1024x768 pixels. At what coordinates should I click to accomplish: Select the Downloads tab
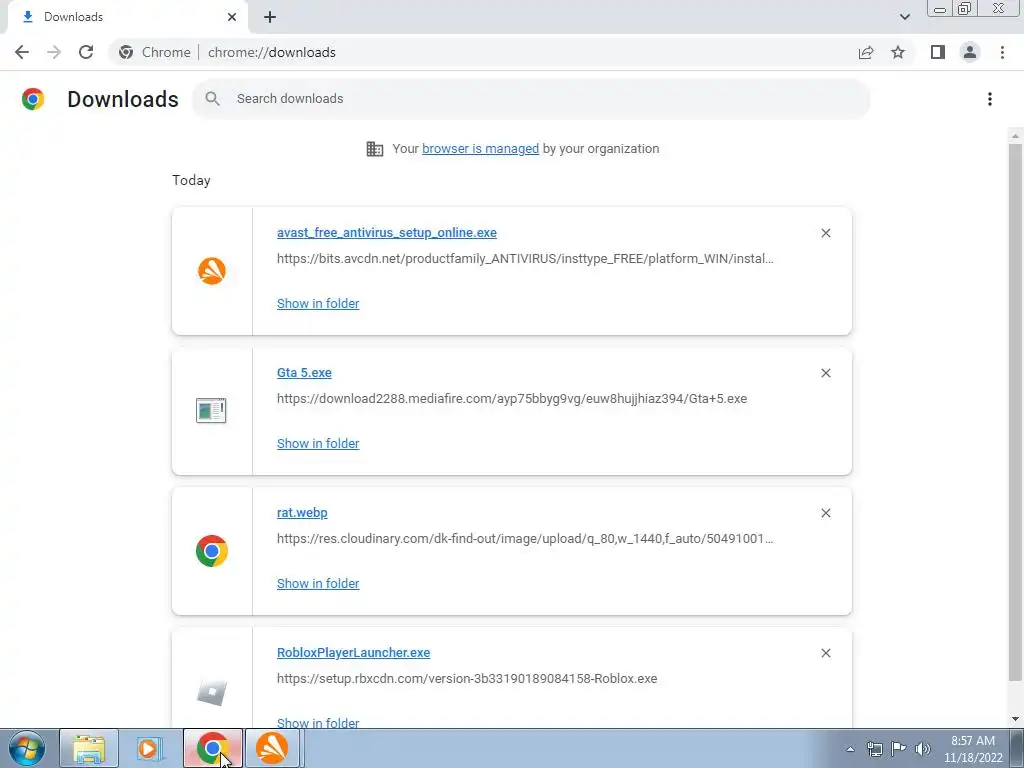pos(127,17)
